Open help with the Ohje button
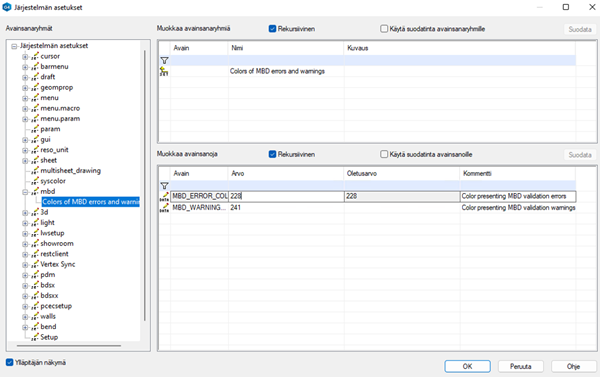This screenshot has width=600, height=377. click(x=573, y=366)
